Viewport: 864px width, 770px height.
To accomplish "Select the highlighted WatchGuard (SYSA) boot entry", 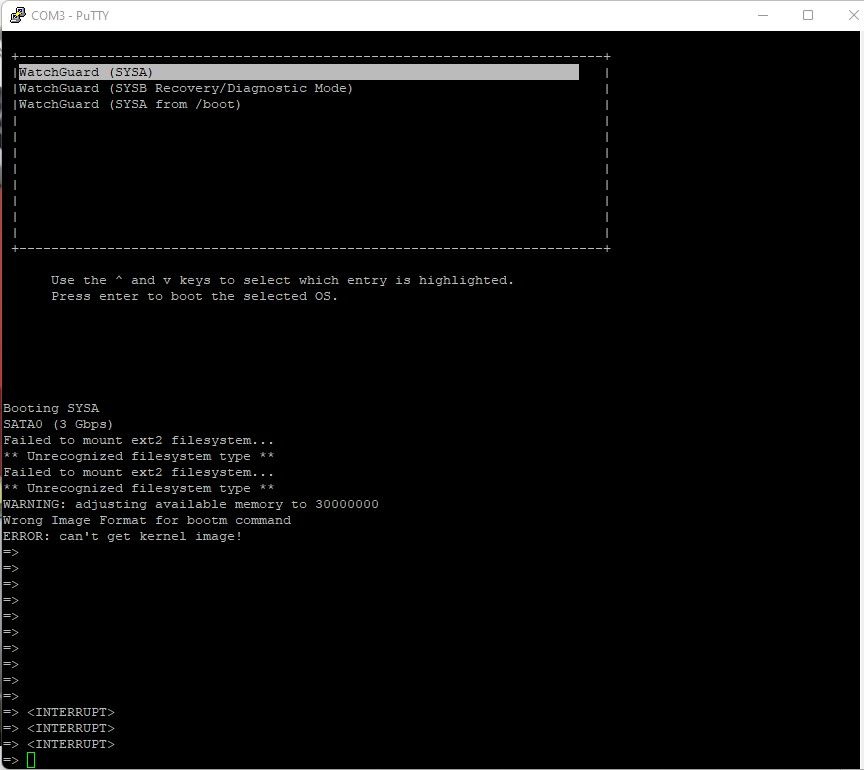I will click(x=299, y=72).
